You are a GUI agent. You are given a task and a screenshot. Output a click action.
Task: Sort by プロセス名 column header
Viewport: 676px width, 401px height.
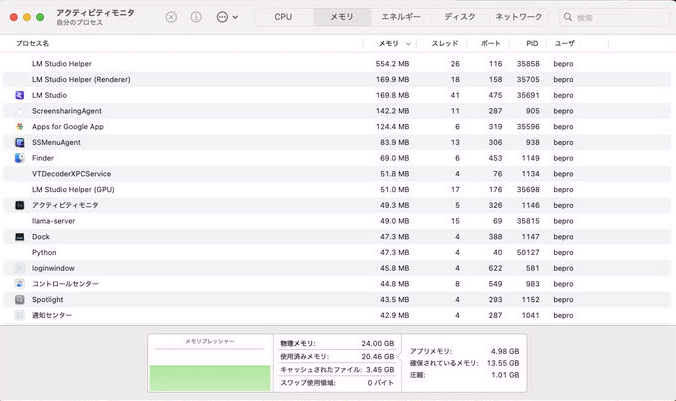[x=33, y=44]
